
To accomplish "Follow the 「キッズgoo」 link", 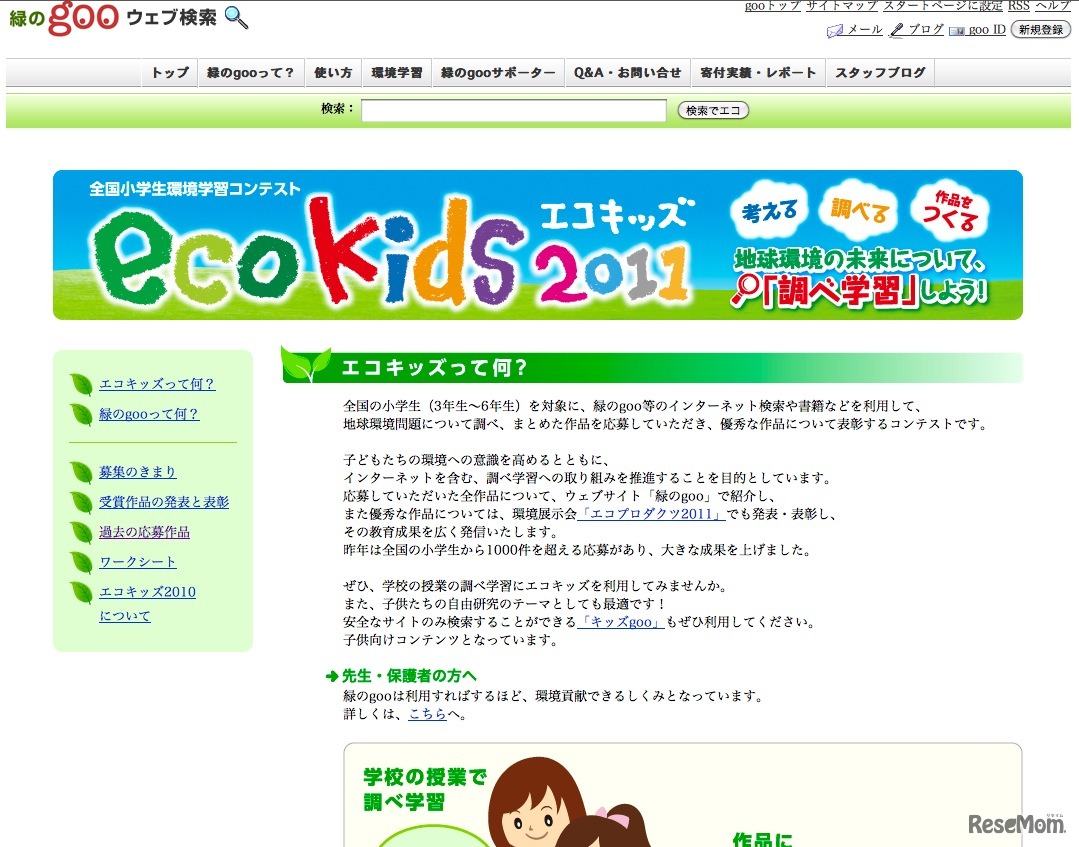I will point(621,622).
